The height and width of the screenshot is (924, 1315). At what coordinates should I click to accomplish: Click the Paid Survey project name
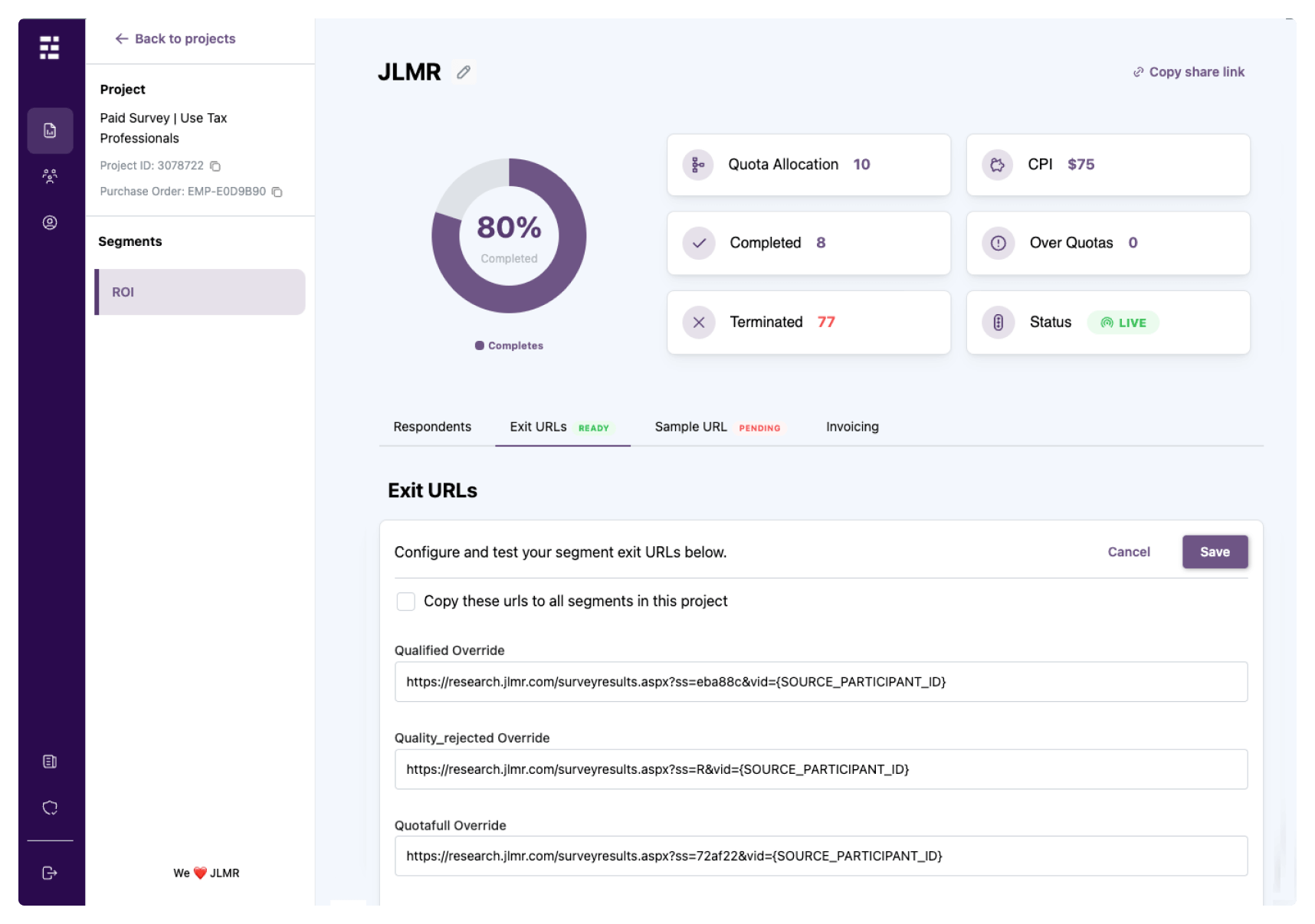click(163, 128)
